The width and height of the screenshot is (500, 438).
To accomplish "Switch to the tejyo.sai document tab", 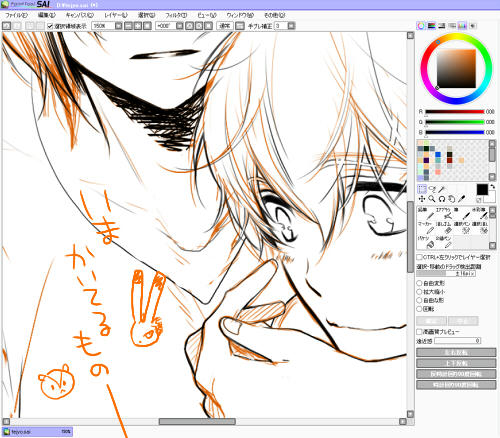I will click(x=37, y=432).
